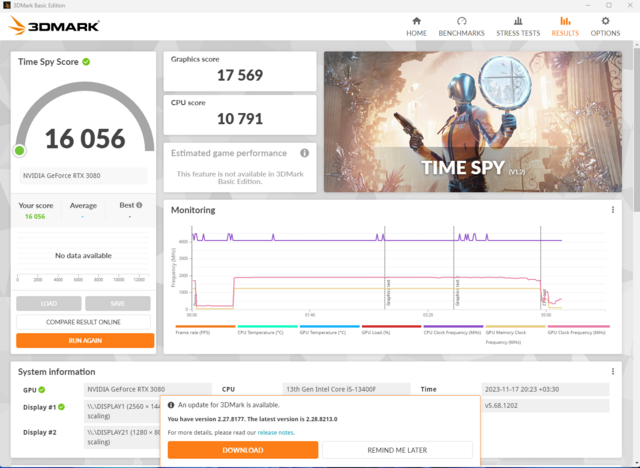
Task: Click the Results tab
Action: 565,26
